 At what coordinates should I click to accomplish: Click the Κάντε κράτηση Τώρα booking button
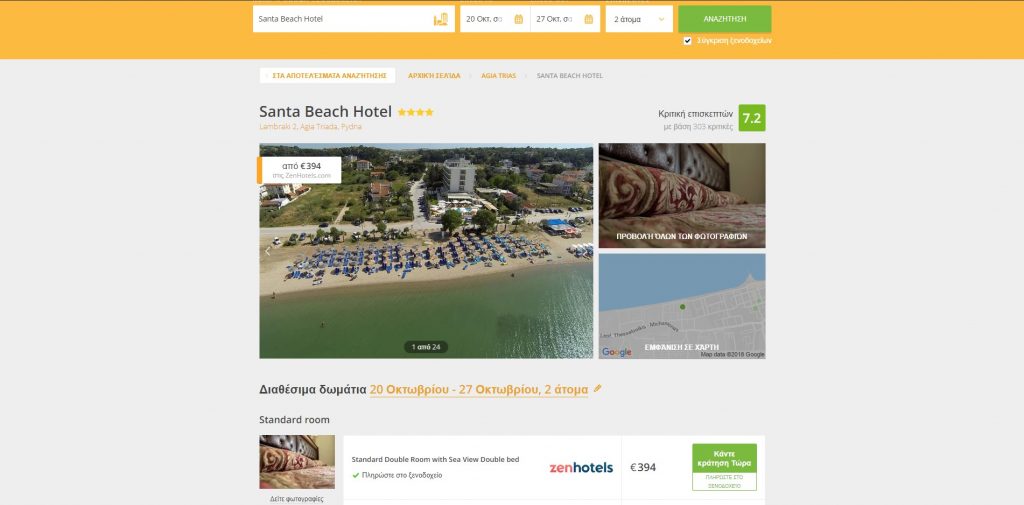click(x=724, y=459)
